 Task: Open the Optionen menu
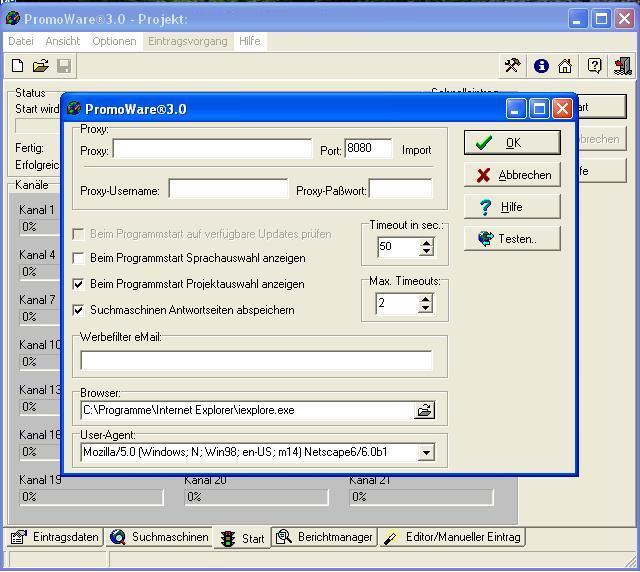pos(114,41)
